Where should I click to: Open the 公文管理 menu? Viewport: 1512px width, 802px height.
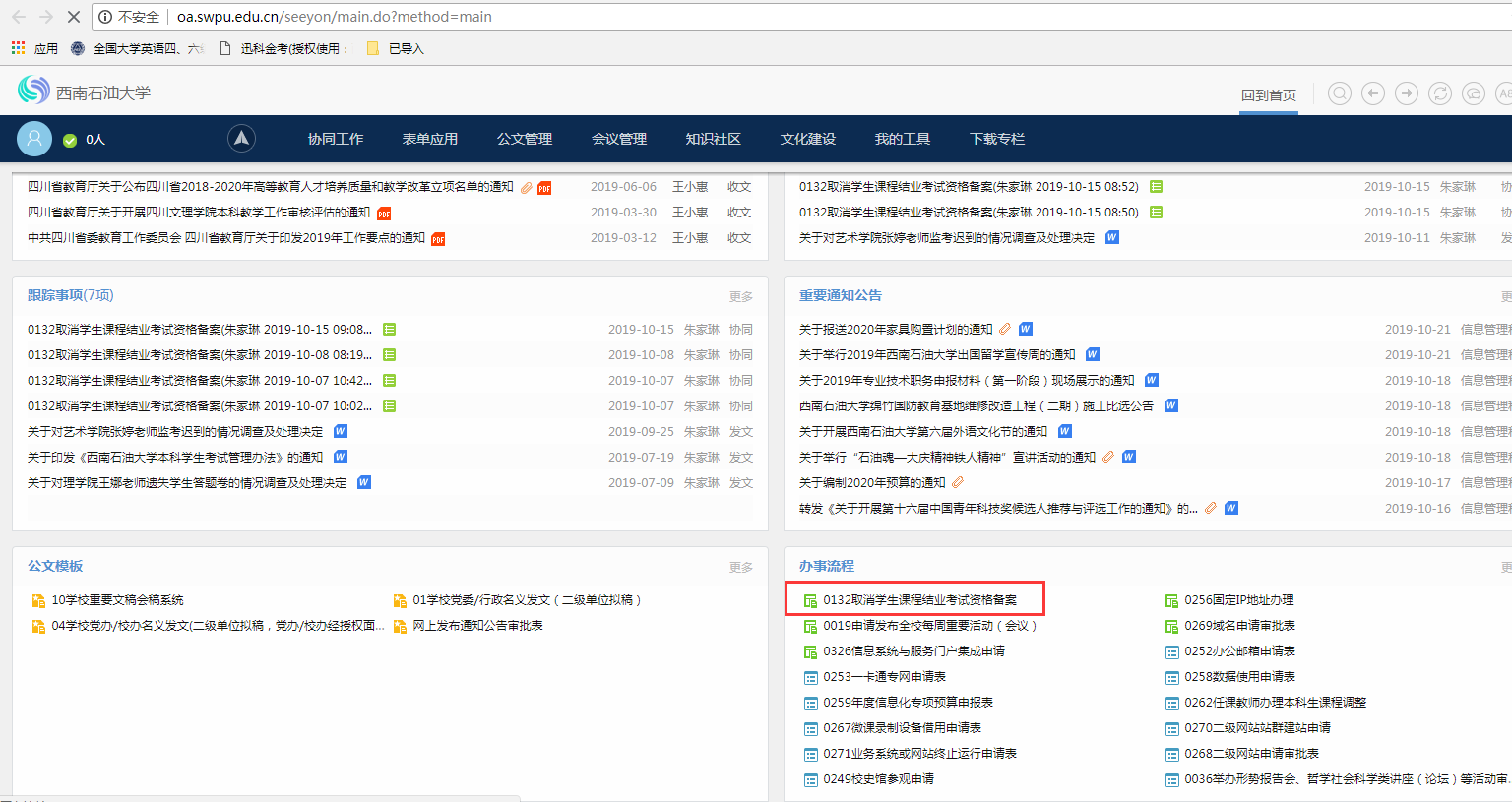click(x=525, y=139)
